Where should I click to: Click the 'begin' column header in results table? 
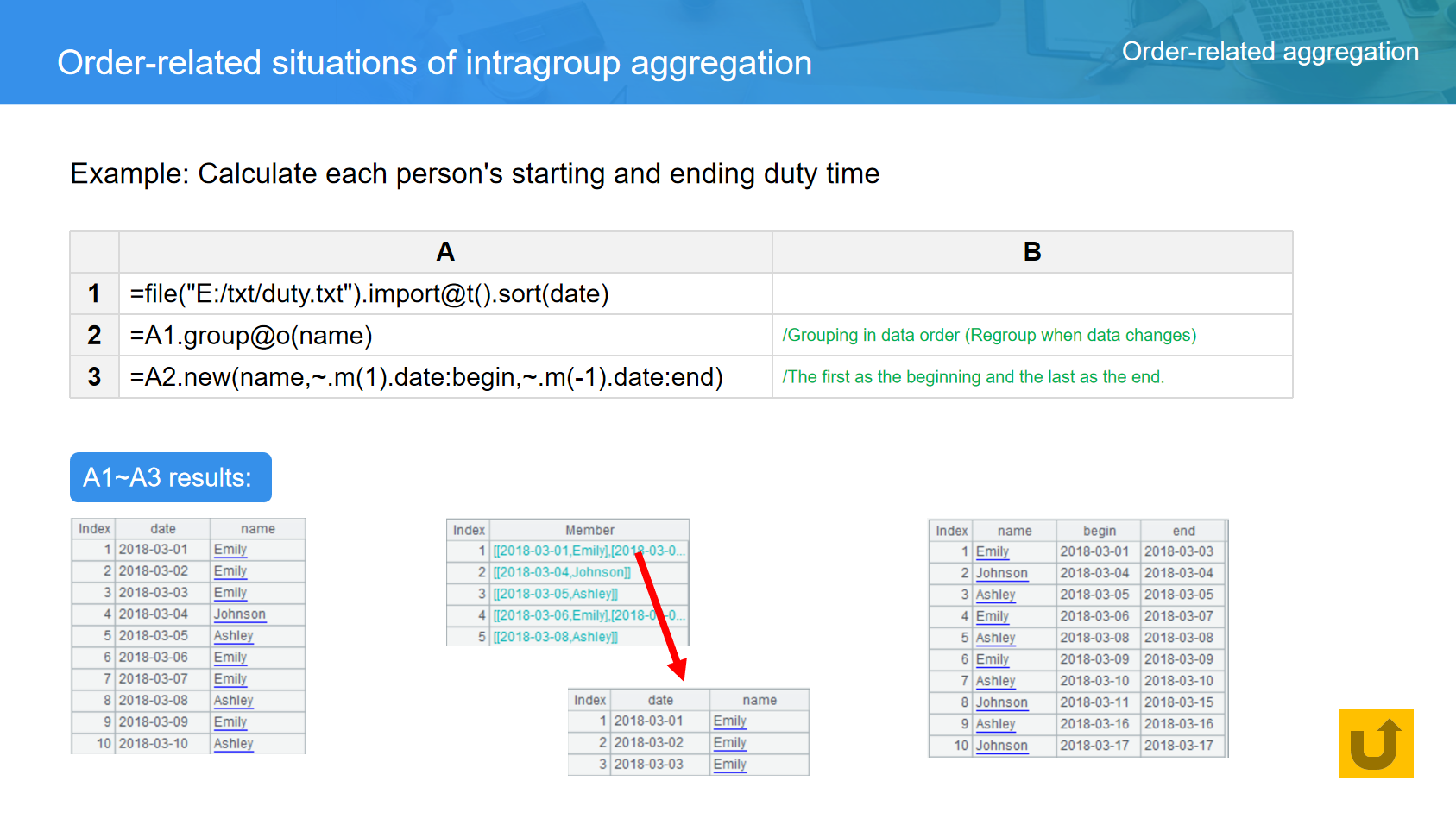point(1099,531)
